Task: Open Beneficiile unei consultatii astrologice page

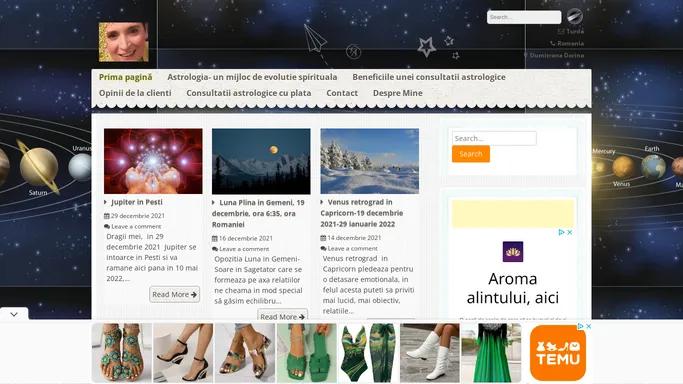Action: tap(429, 77)
